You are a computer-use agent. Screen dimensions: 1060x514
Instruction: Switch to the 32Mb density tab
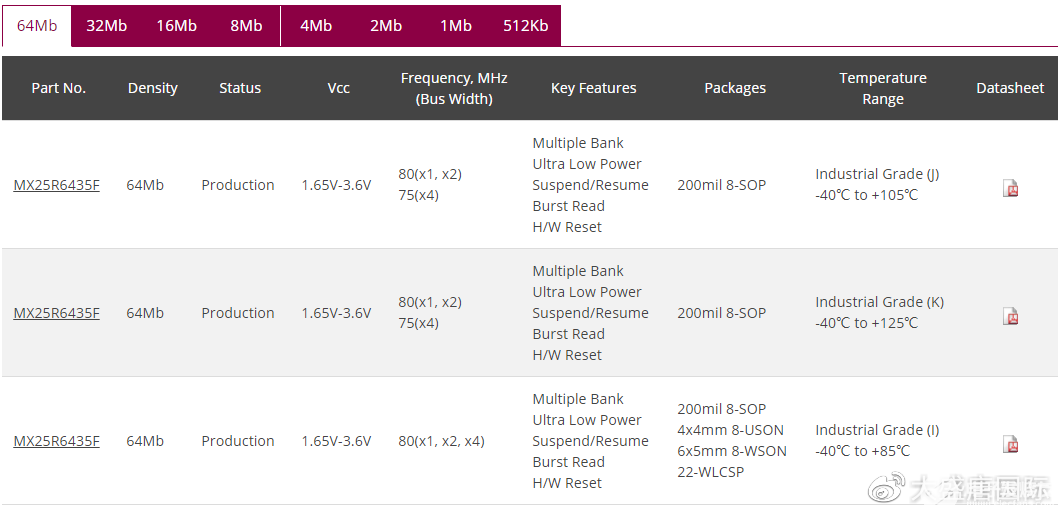(106, 26)
